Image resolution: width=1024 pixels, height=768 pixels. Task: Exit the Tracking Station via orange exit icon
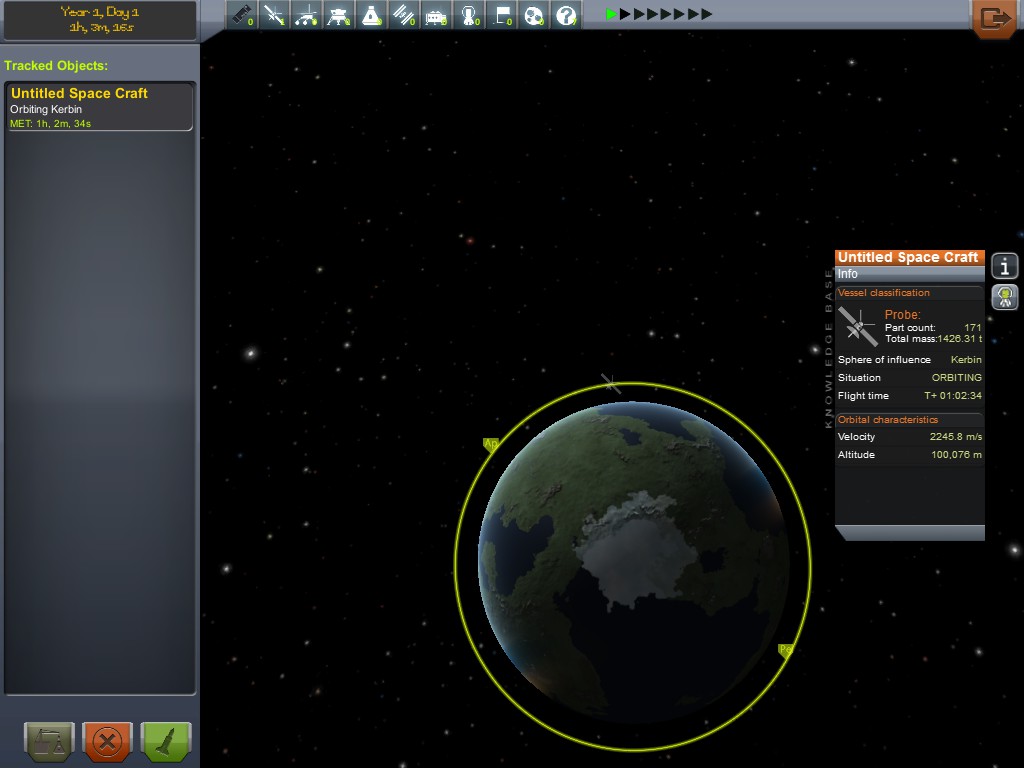pyautogui.click(x=994, y=18)
